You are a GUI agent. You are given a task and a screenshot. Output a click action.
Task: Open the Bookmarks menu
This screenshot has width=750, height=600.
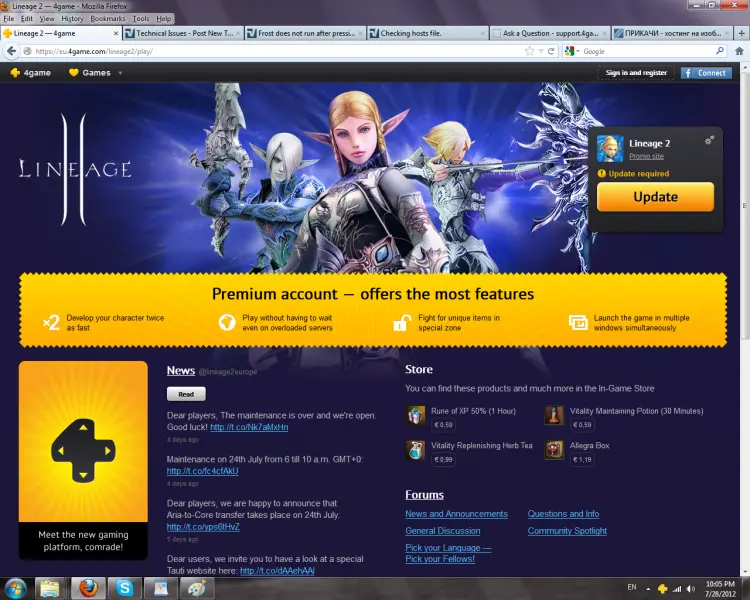point(108,19)
